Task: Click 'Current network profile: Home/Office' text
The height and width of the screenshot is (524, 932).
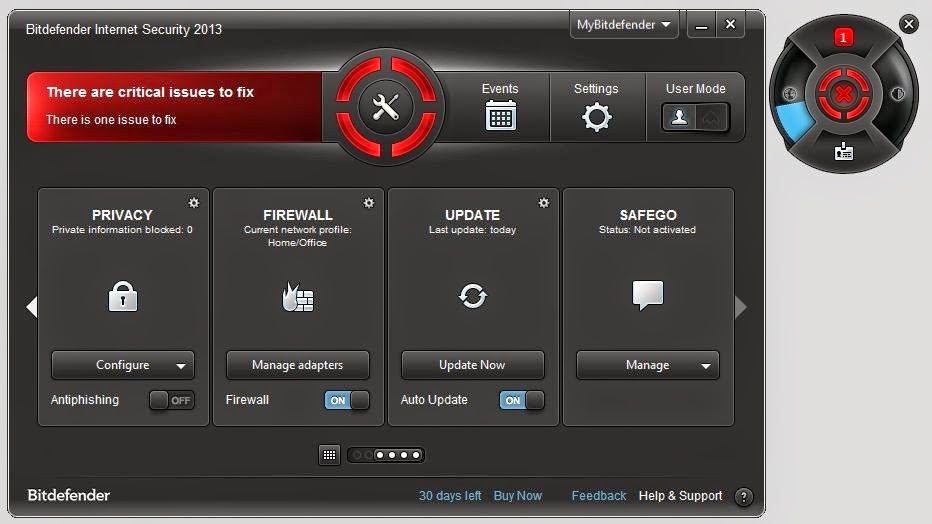Action: click(298, 236)
